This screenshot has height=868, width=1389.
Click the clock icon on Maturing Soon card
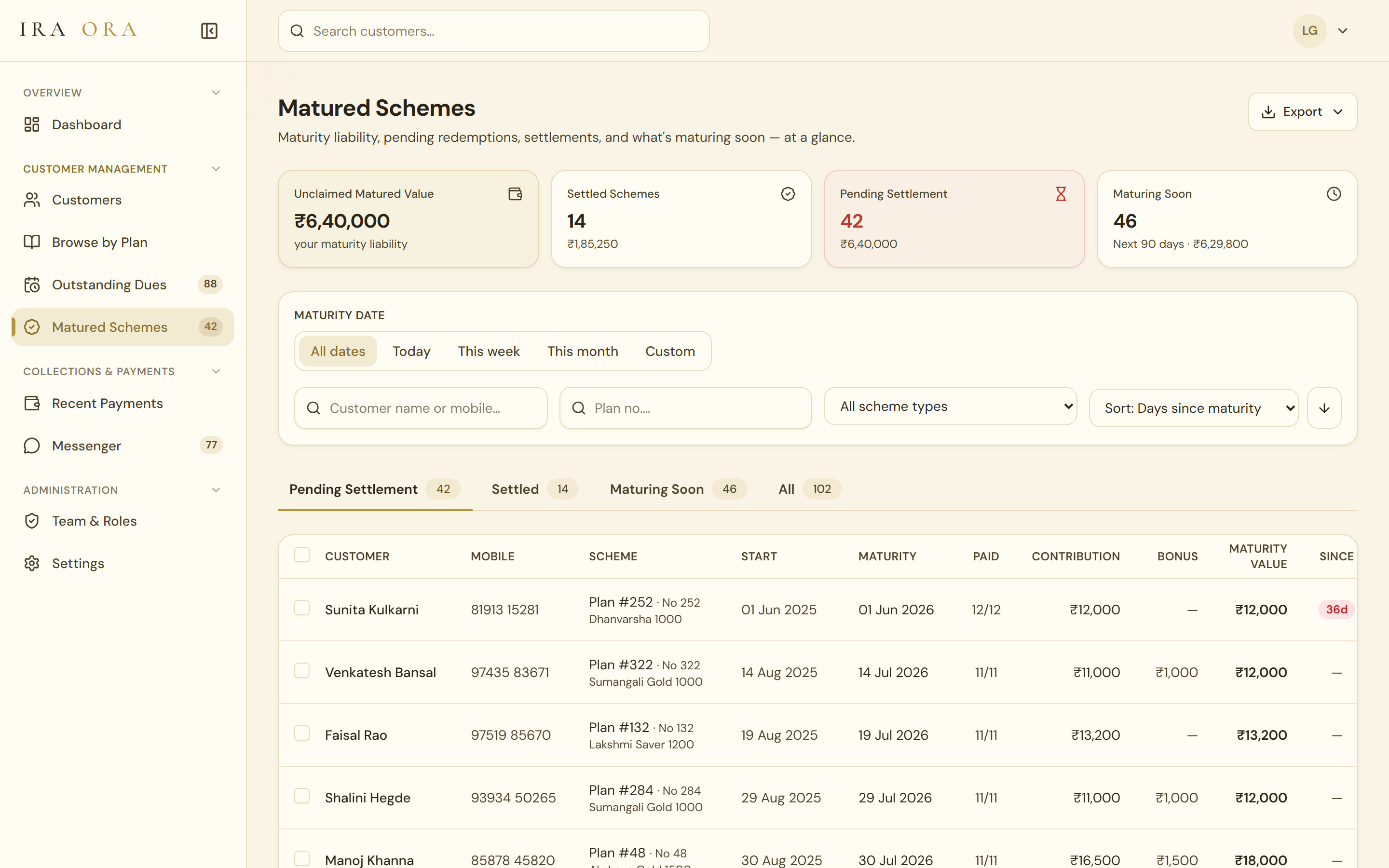[1334, 194]
